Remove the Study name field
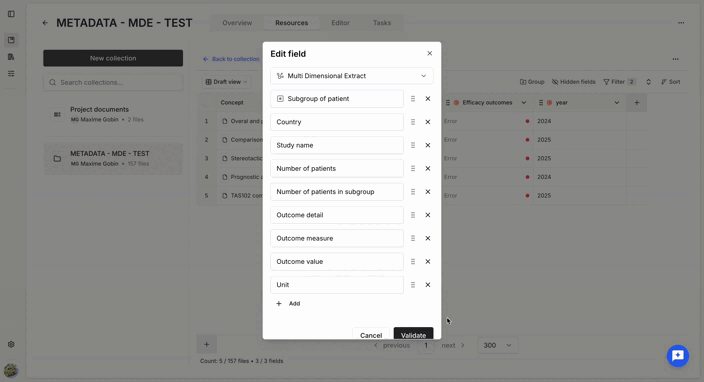This screenshot has width=704, height=382. 428,145
